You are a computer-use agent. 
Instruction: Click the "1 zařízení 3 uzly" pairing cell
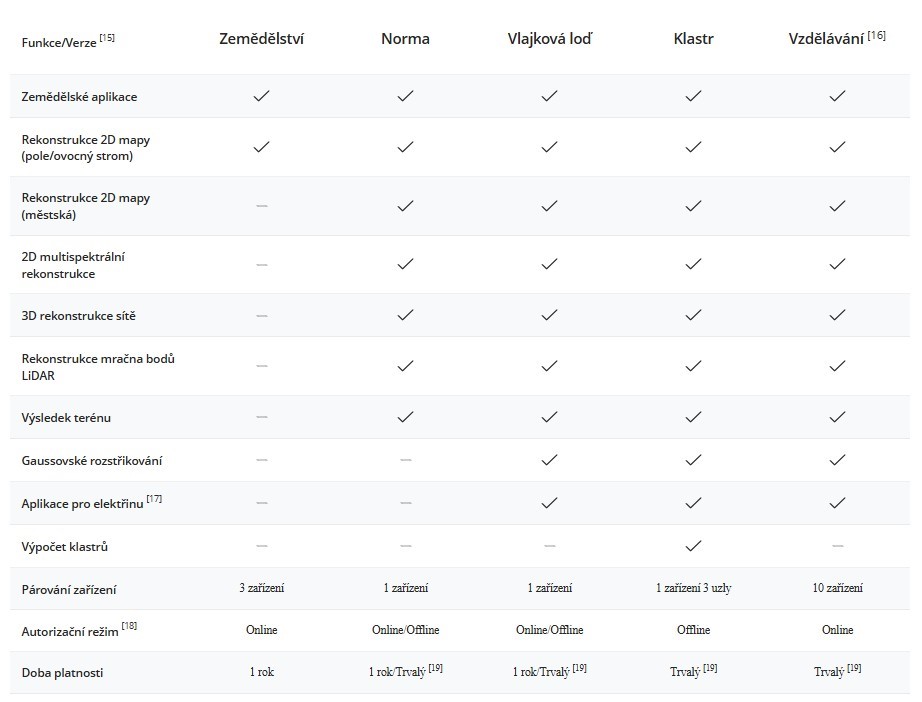coord(693,588)
